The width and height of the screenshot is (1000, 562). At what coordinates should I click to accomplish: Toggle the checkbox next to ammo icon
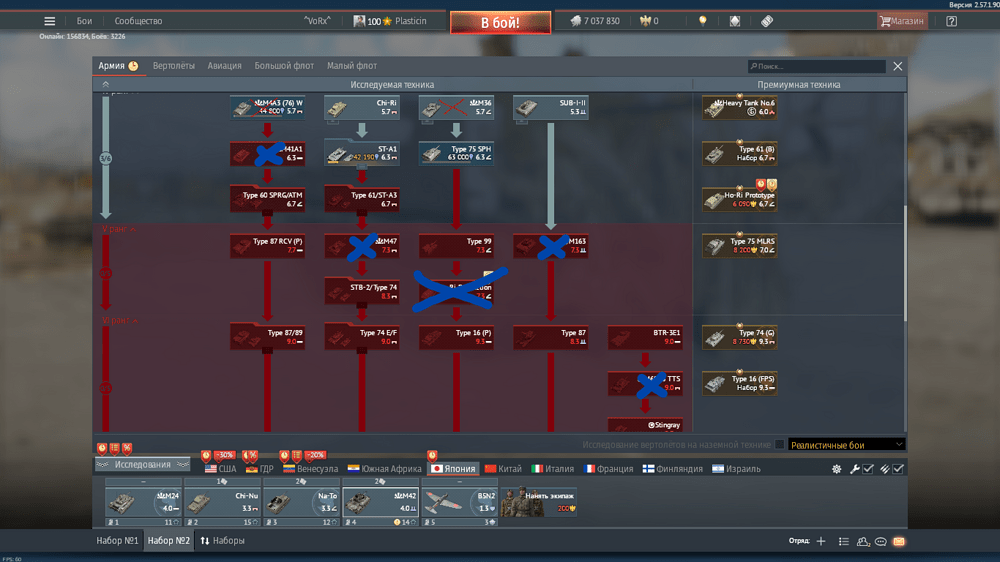pyautogui.click(x=898, y=469)
